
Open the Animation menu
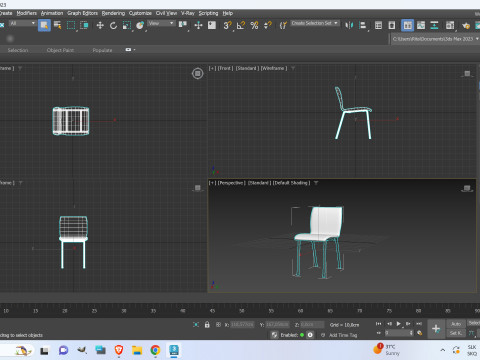point(52,13)
